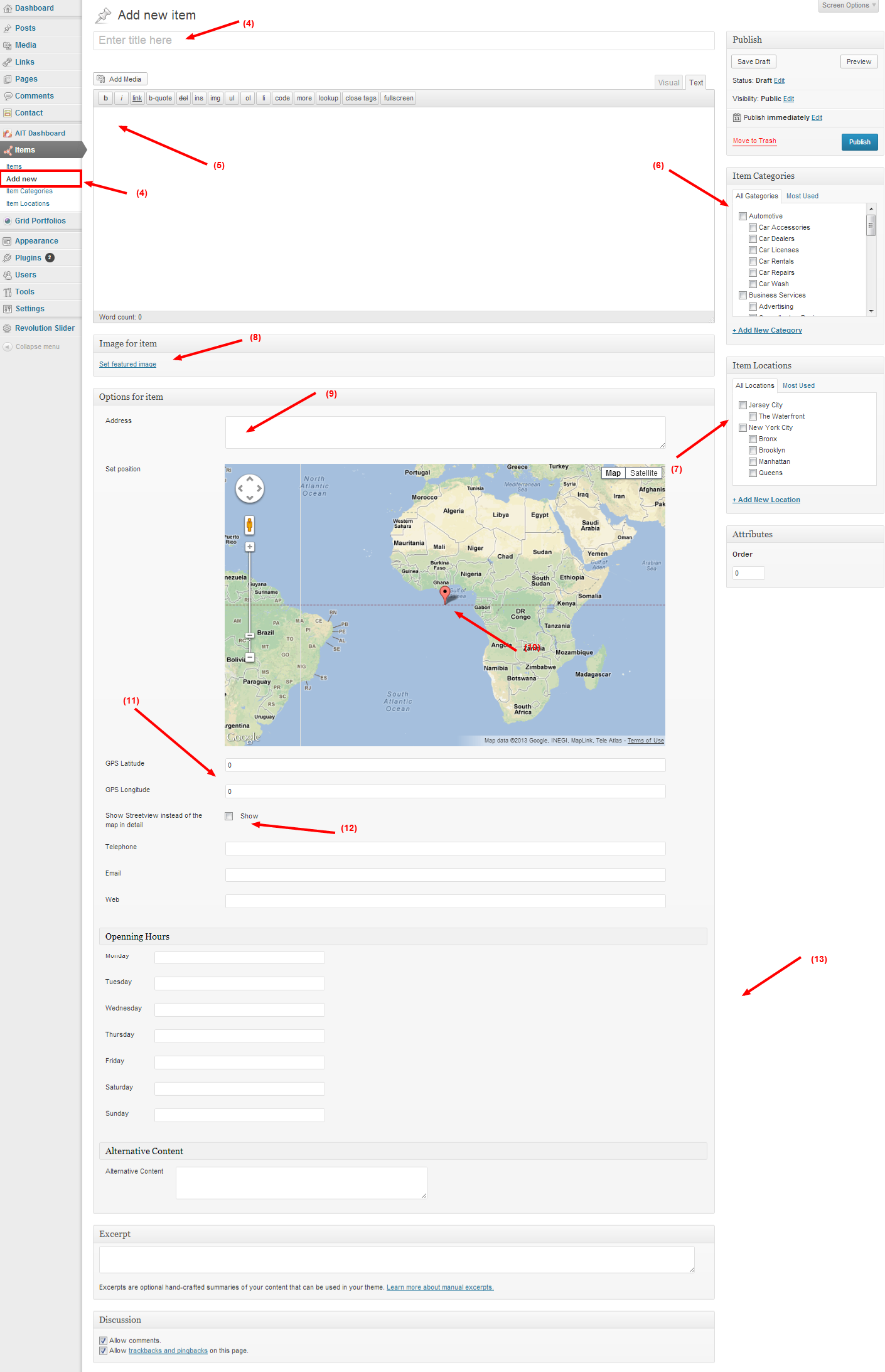
Task: Click the blue Publish button
Action: tap(859, 142)
